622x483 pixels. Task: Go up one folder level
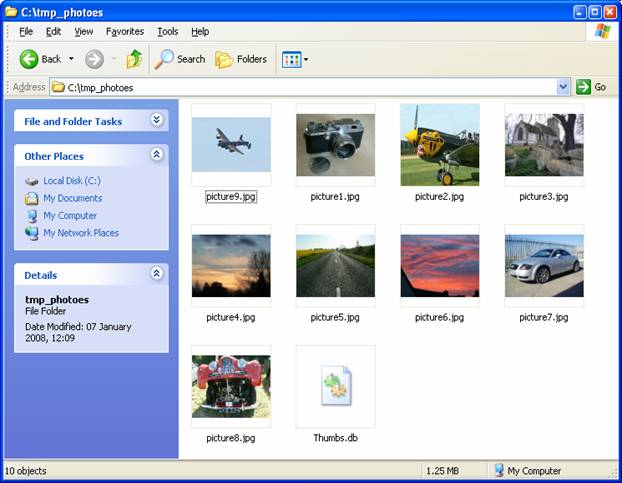coord(134,59)
